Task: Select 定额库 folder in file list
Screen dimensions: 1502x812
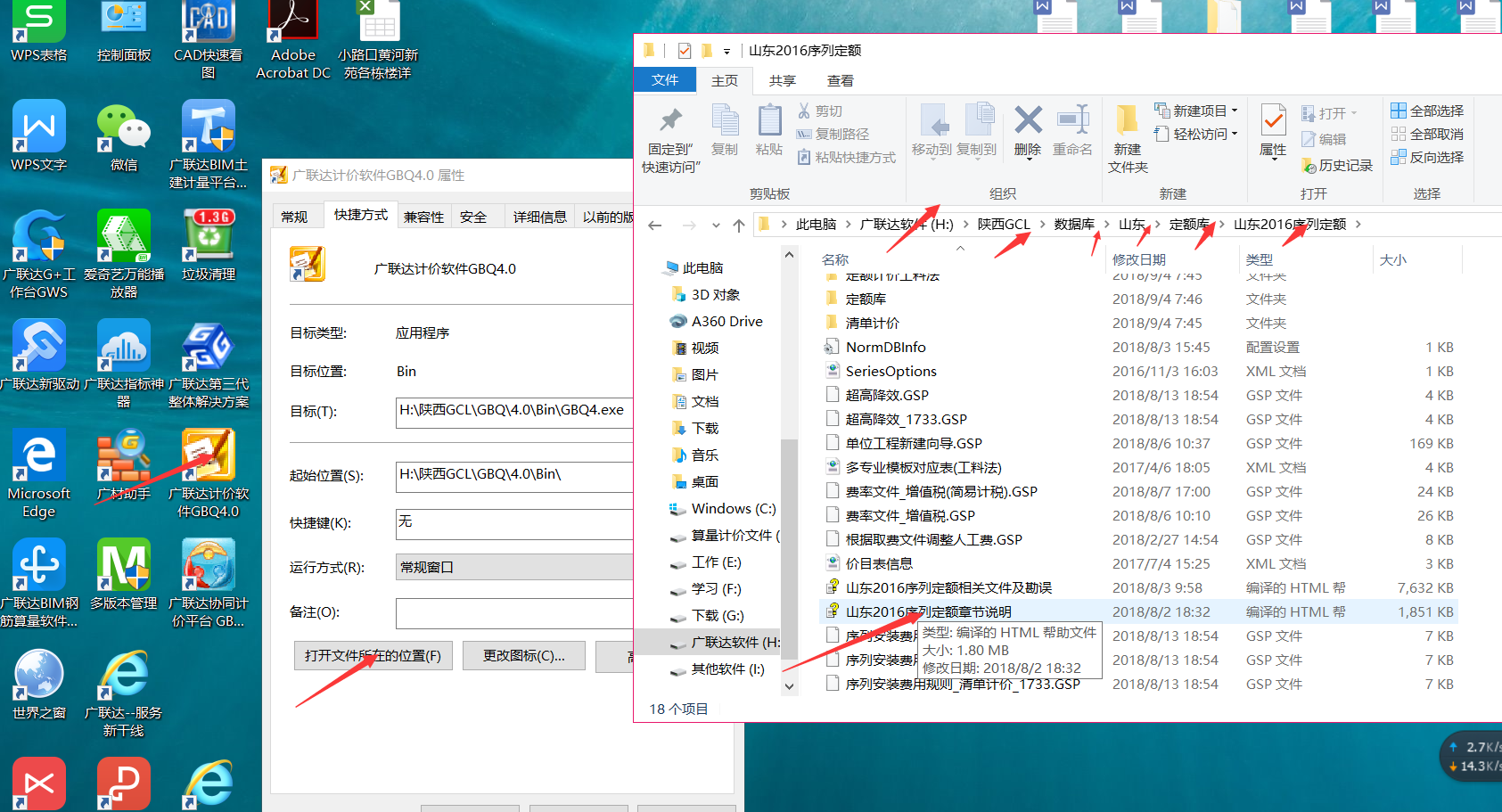Action: pyautogui.click(x=865, y=299)
